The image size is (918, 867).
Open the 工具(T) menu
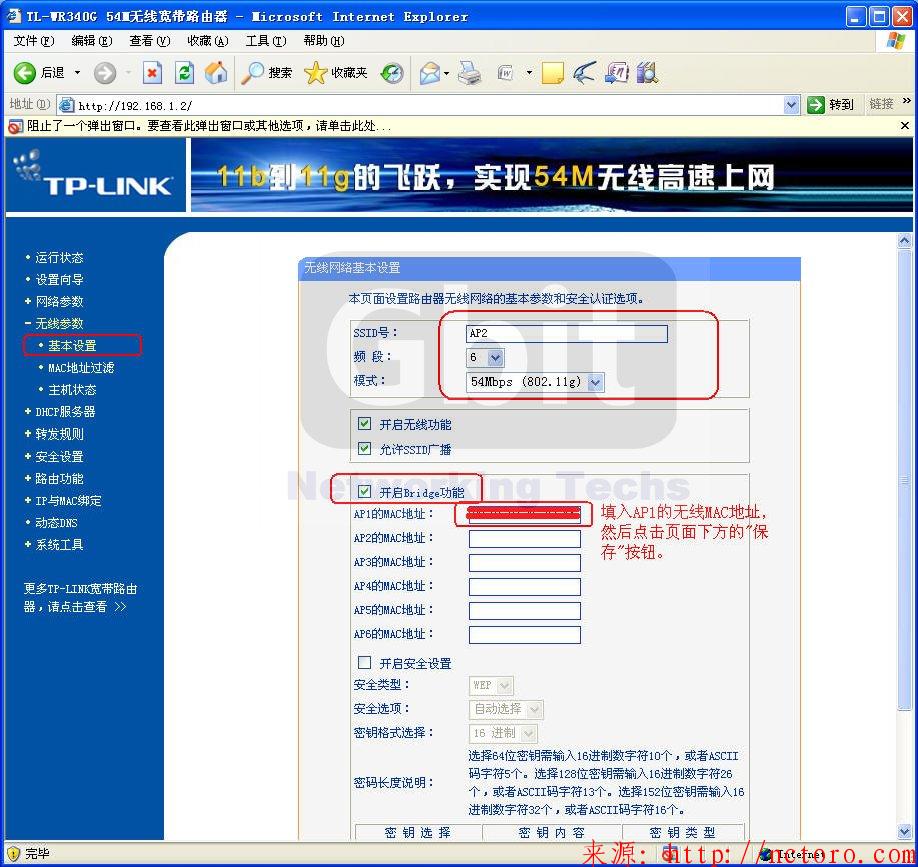click(x=266, y=40)
